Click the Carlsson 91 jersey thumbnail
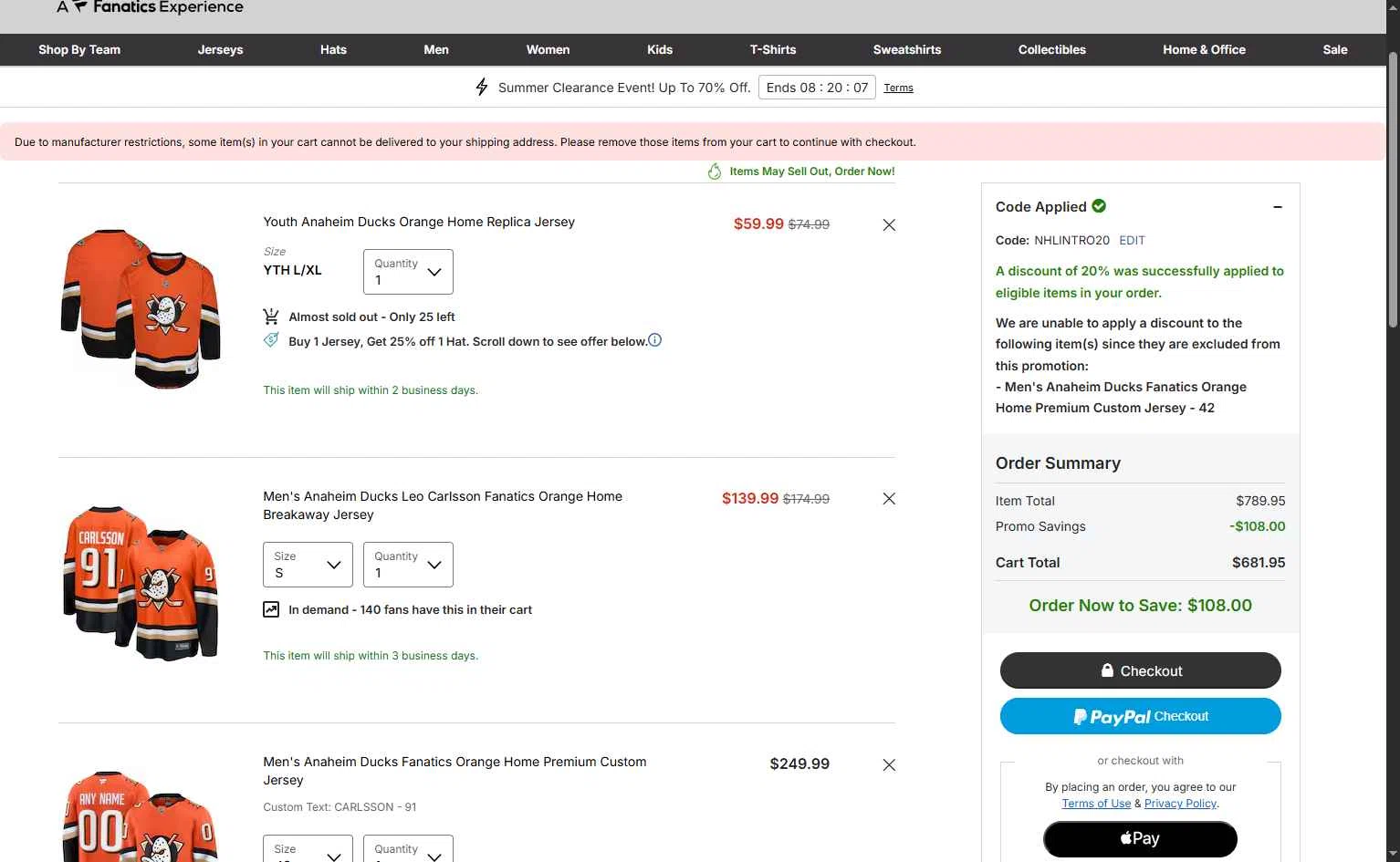 tap(141, 582)
